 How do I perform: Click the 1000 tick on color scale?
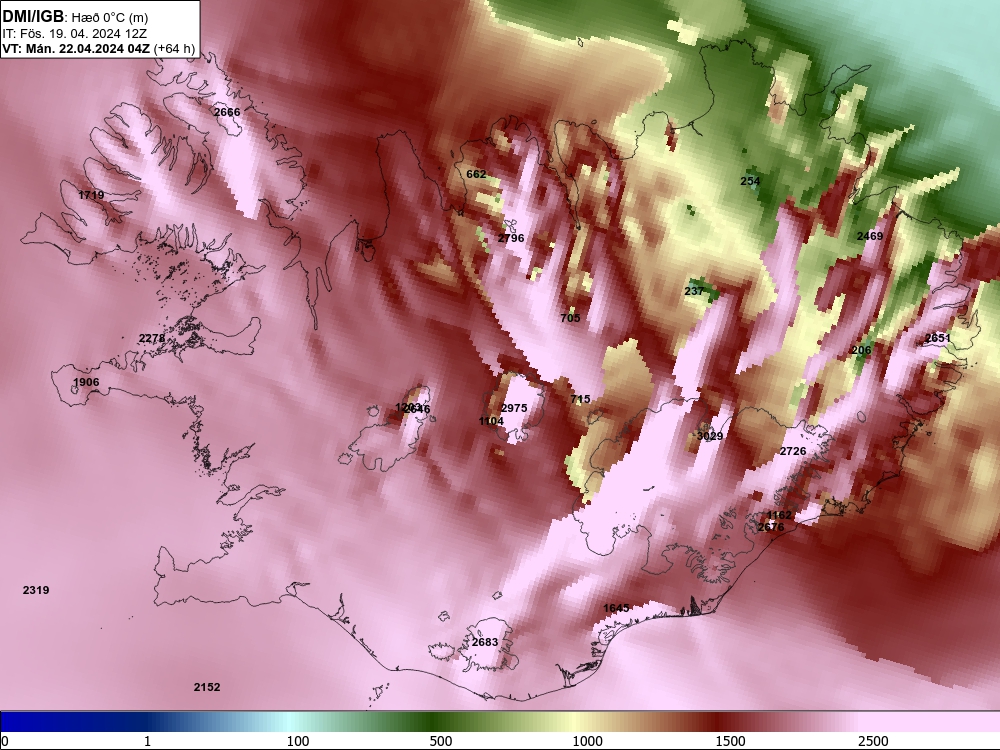(x=587, y=741)
